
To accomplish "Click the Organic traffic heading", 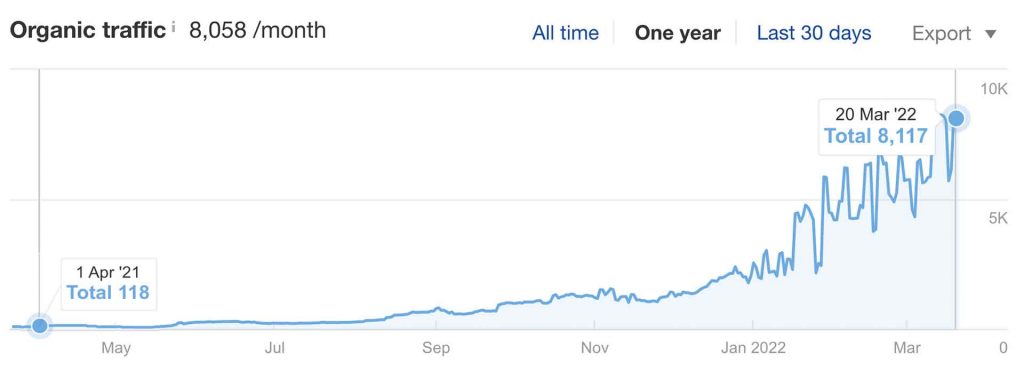I will (88, 31).
